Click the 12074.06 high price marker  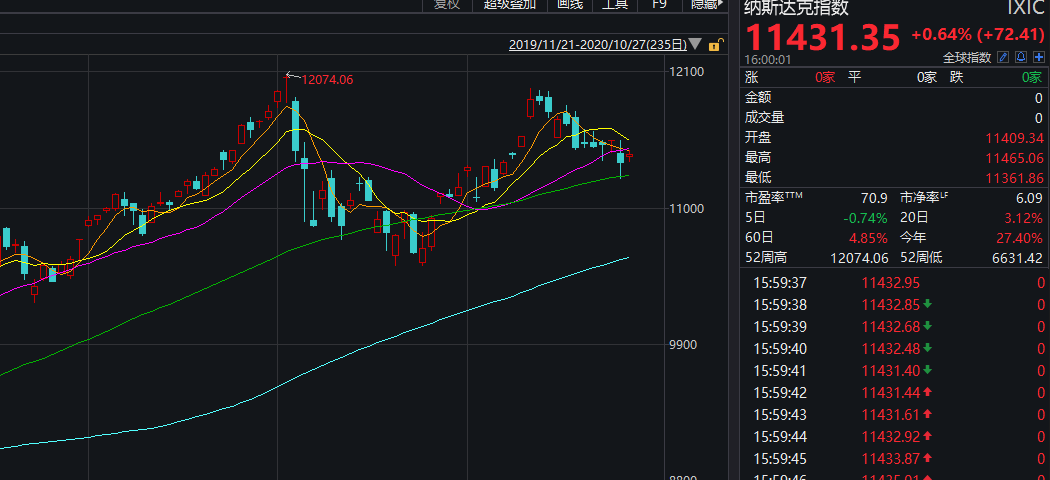[327, 80]
